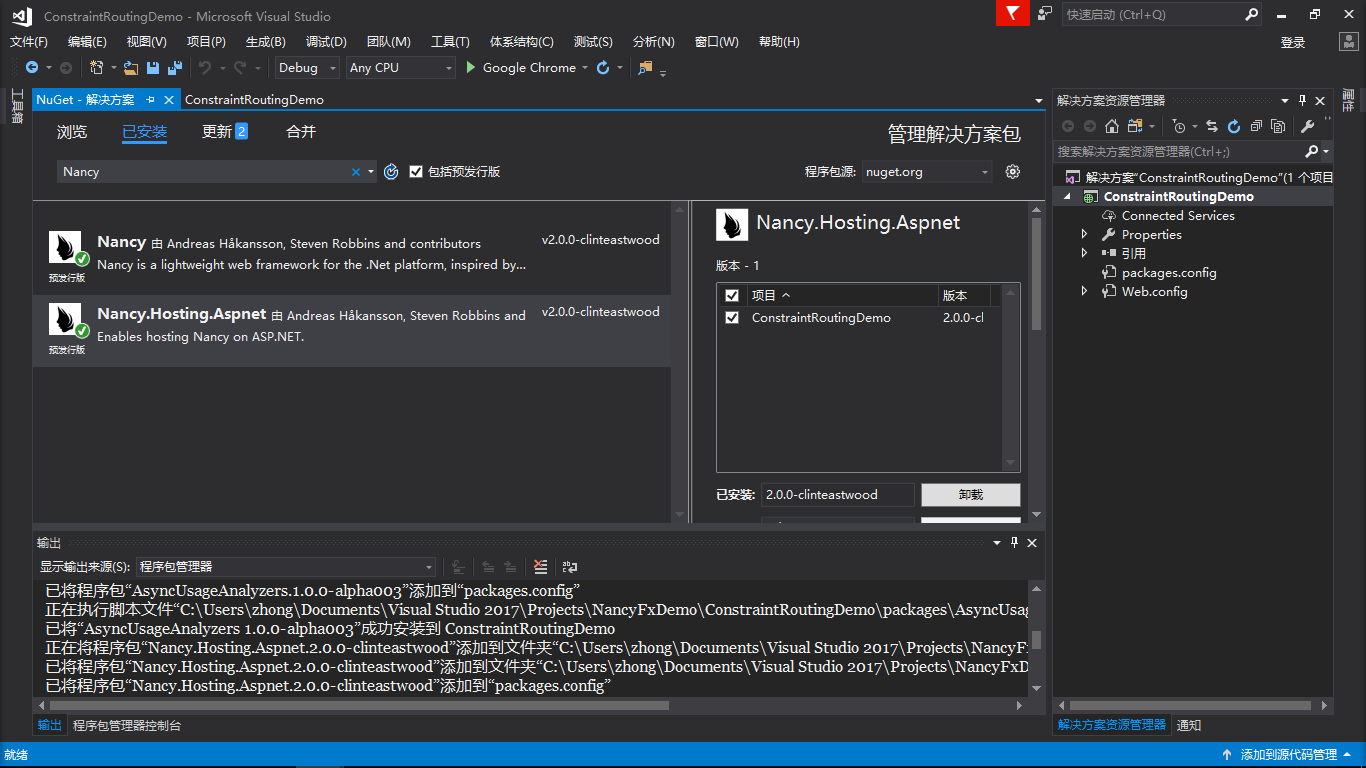Close the NuGet solution tab
Viewport: 1366px width, 768px height.
[169, 100]
